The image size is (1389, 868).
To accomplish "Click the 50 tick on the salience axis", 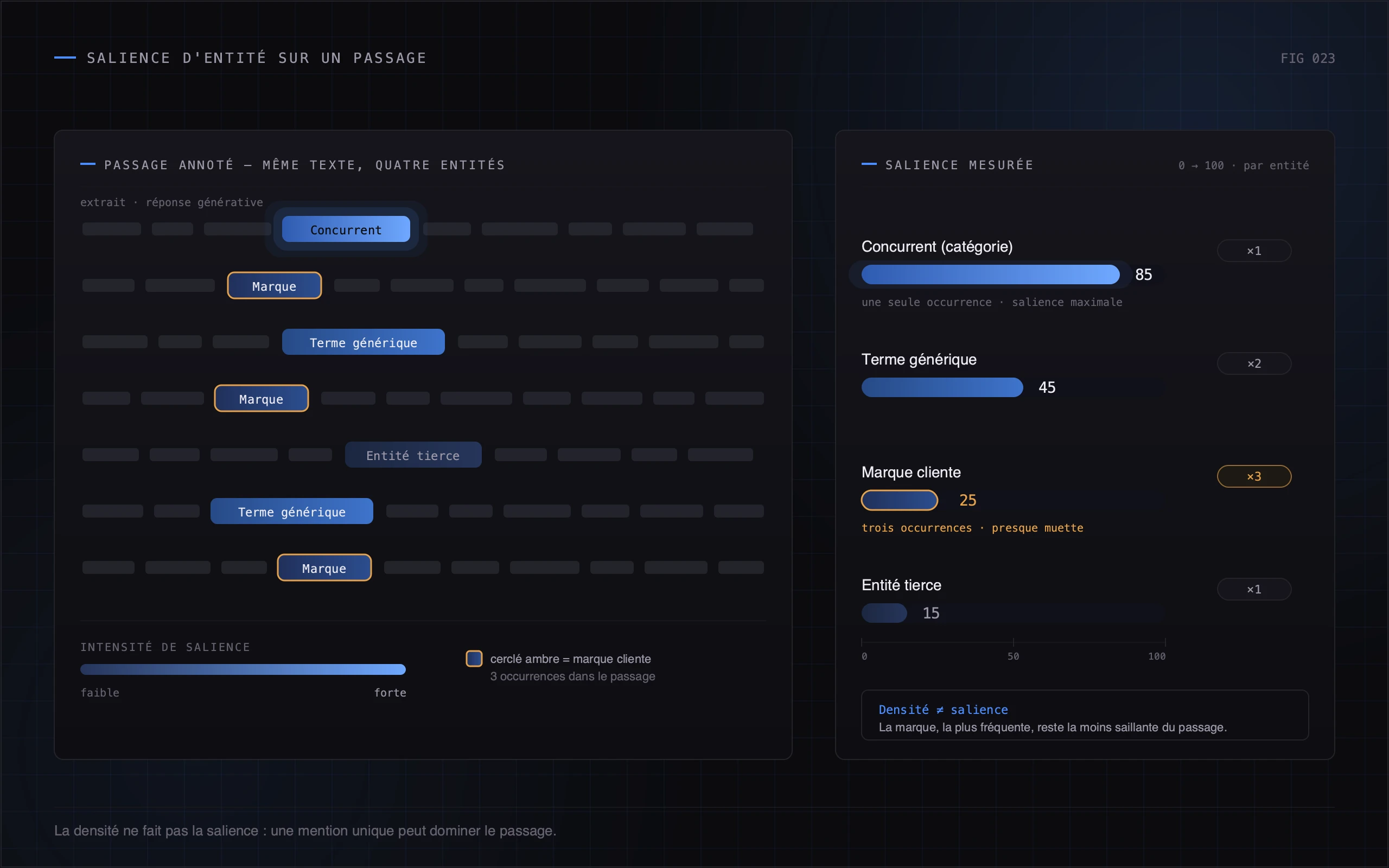I will coord(1013,656).
